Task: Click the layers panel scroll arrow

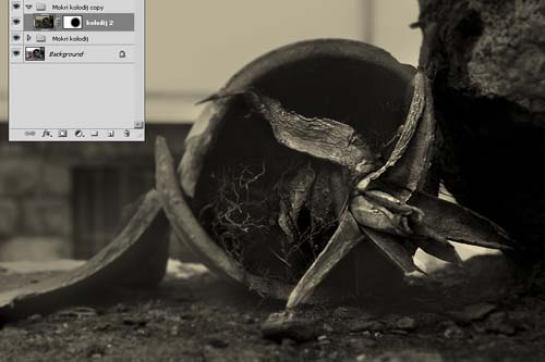Action: pos(138,124)
